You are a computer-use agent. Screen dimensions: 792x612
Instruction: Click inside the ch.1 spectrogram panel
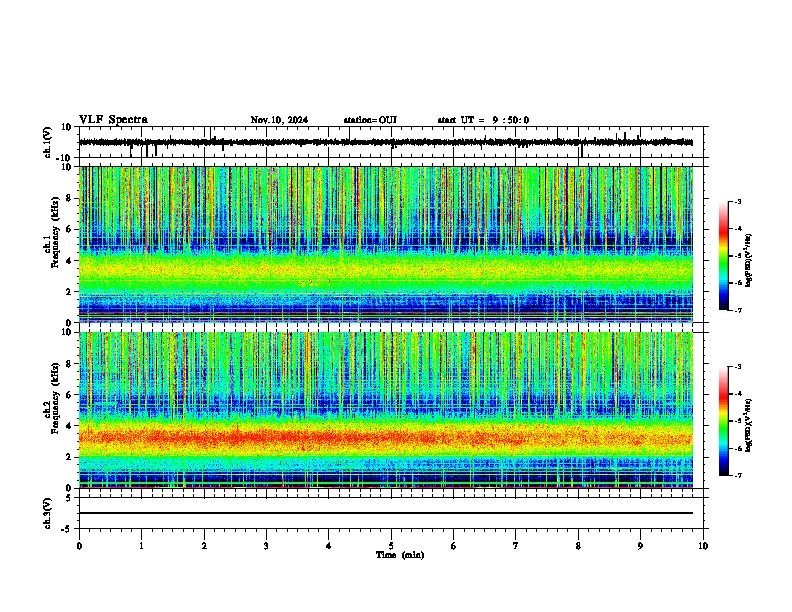[x=386, y=244]
